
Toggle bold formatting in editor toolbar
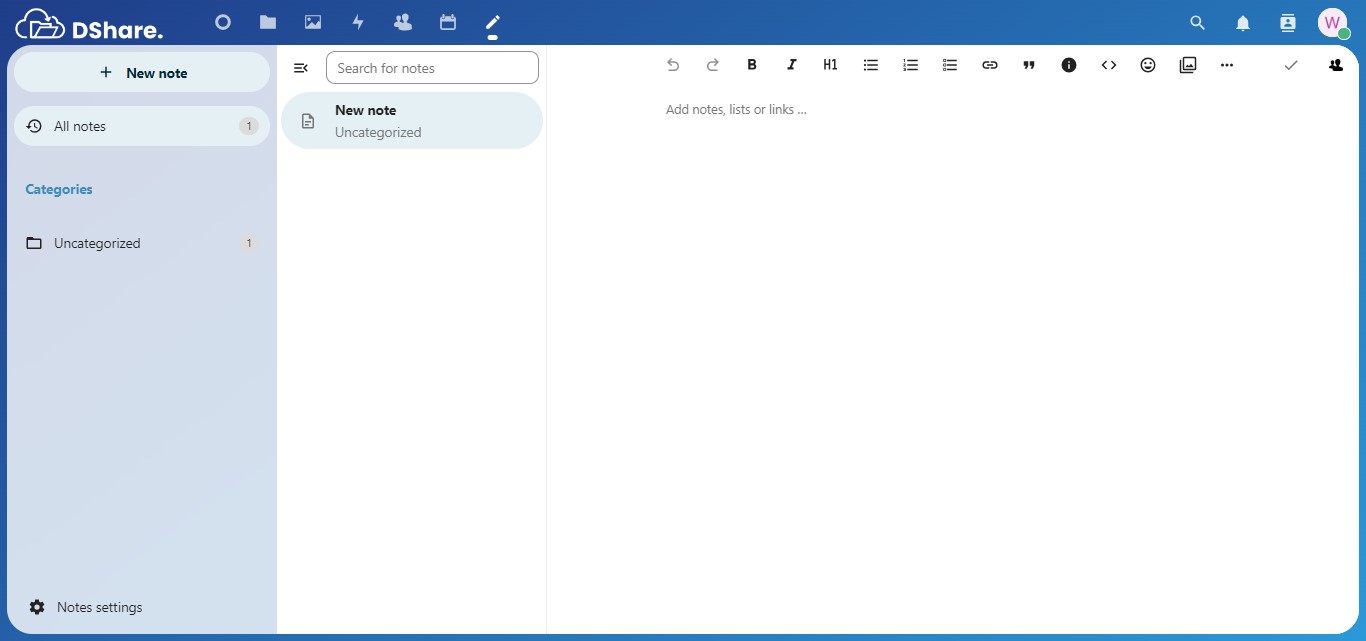752,65
